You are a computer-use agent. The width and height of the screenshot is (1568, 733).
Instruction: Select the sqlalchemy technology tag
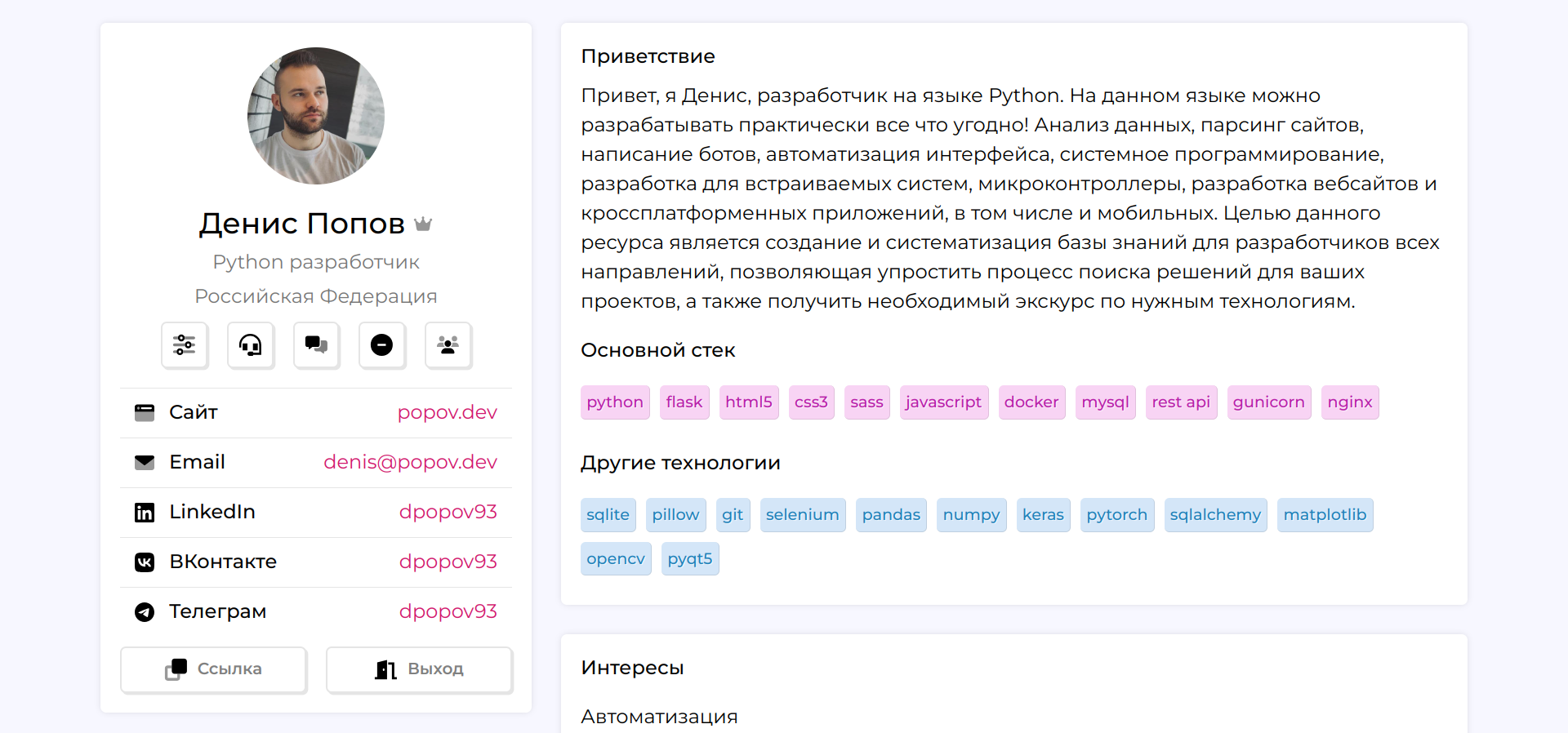[x=1216, y=515]
